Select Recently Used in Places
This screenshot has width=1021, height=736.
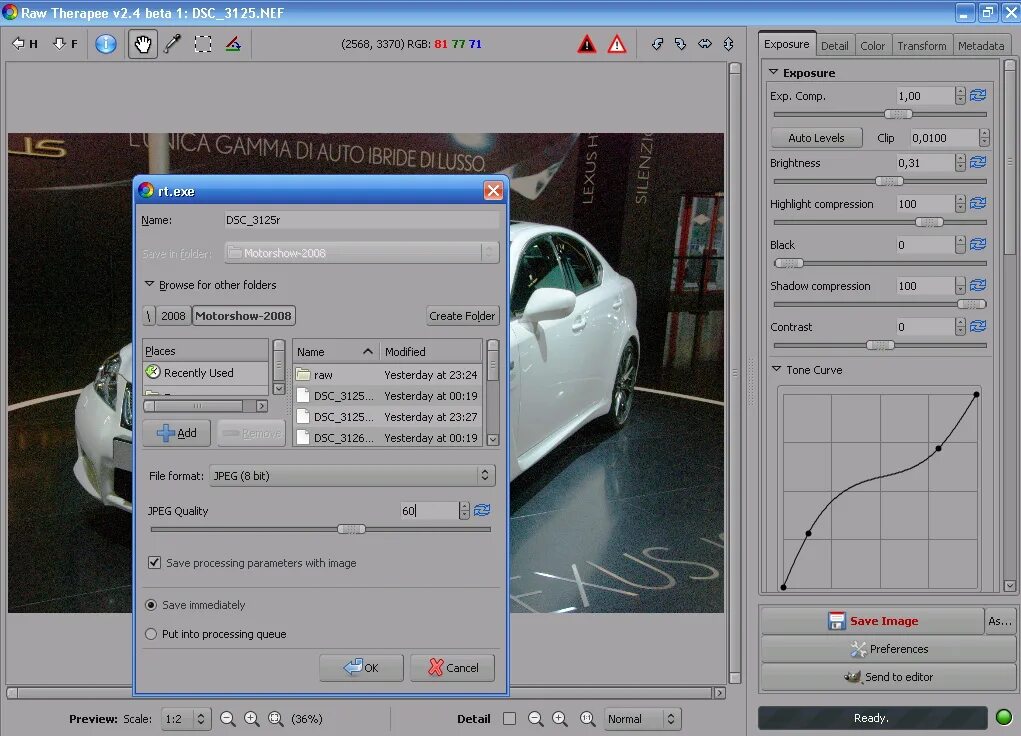pyautogui.click(x=205, y=373)
